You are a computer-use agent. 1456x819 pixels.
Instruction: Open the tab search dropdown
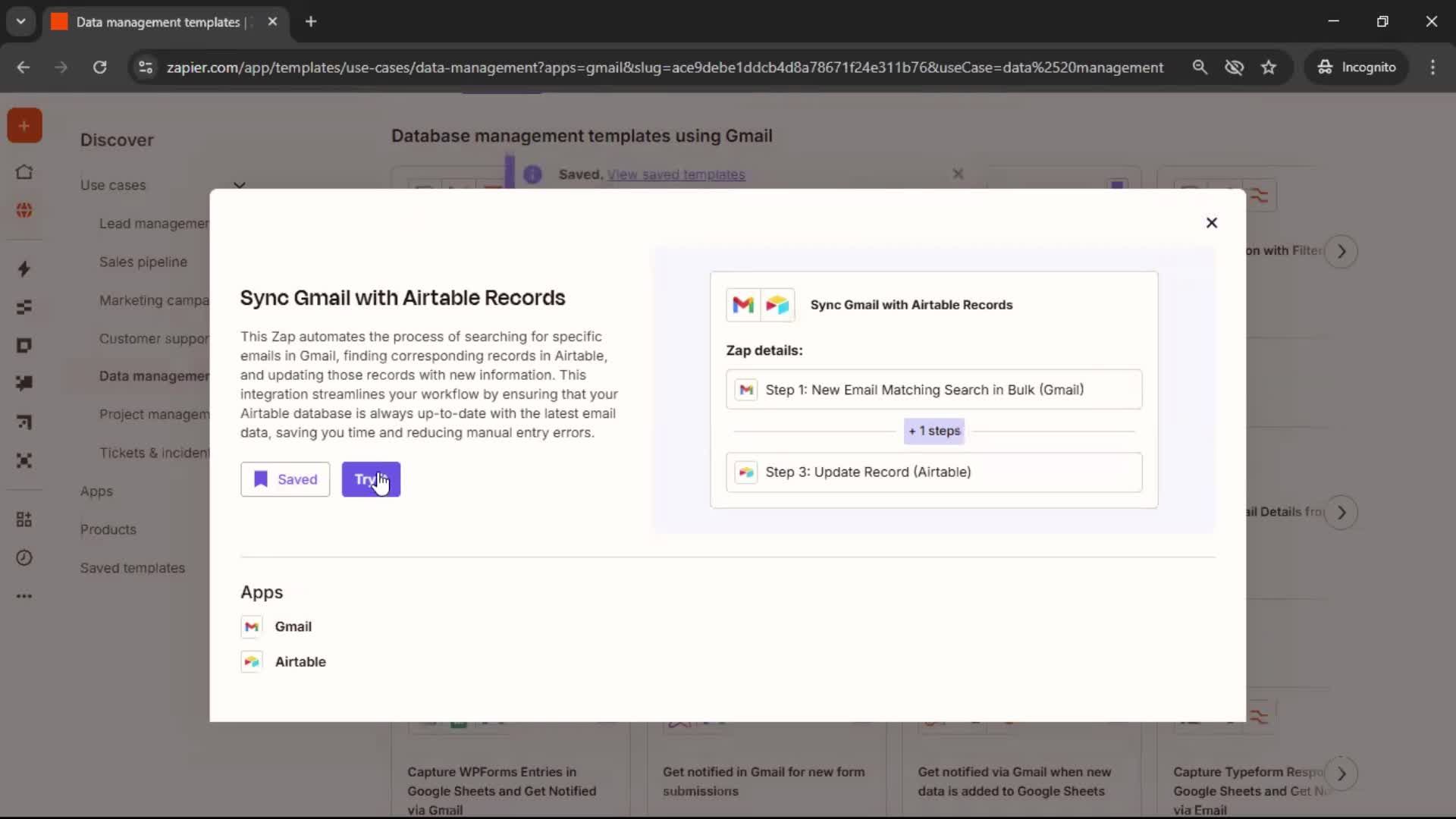20,22
